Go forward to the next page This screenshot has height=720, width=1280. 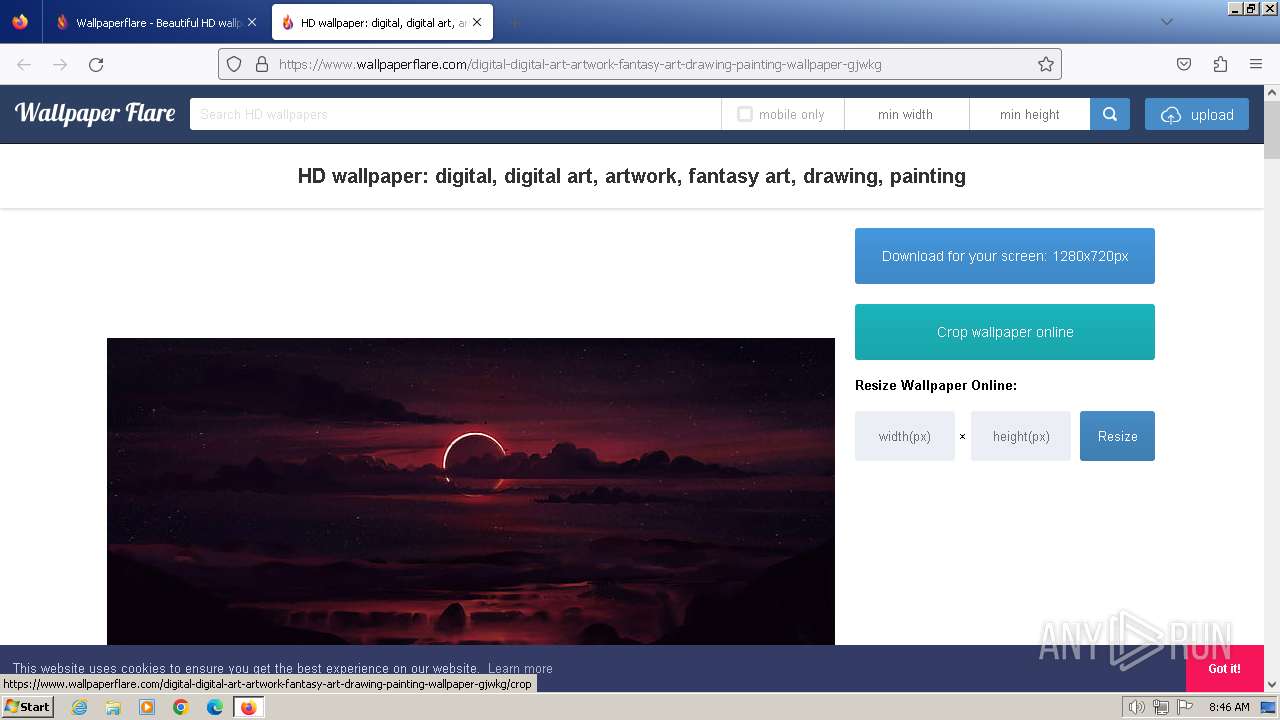[60, 64]
